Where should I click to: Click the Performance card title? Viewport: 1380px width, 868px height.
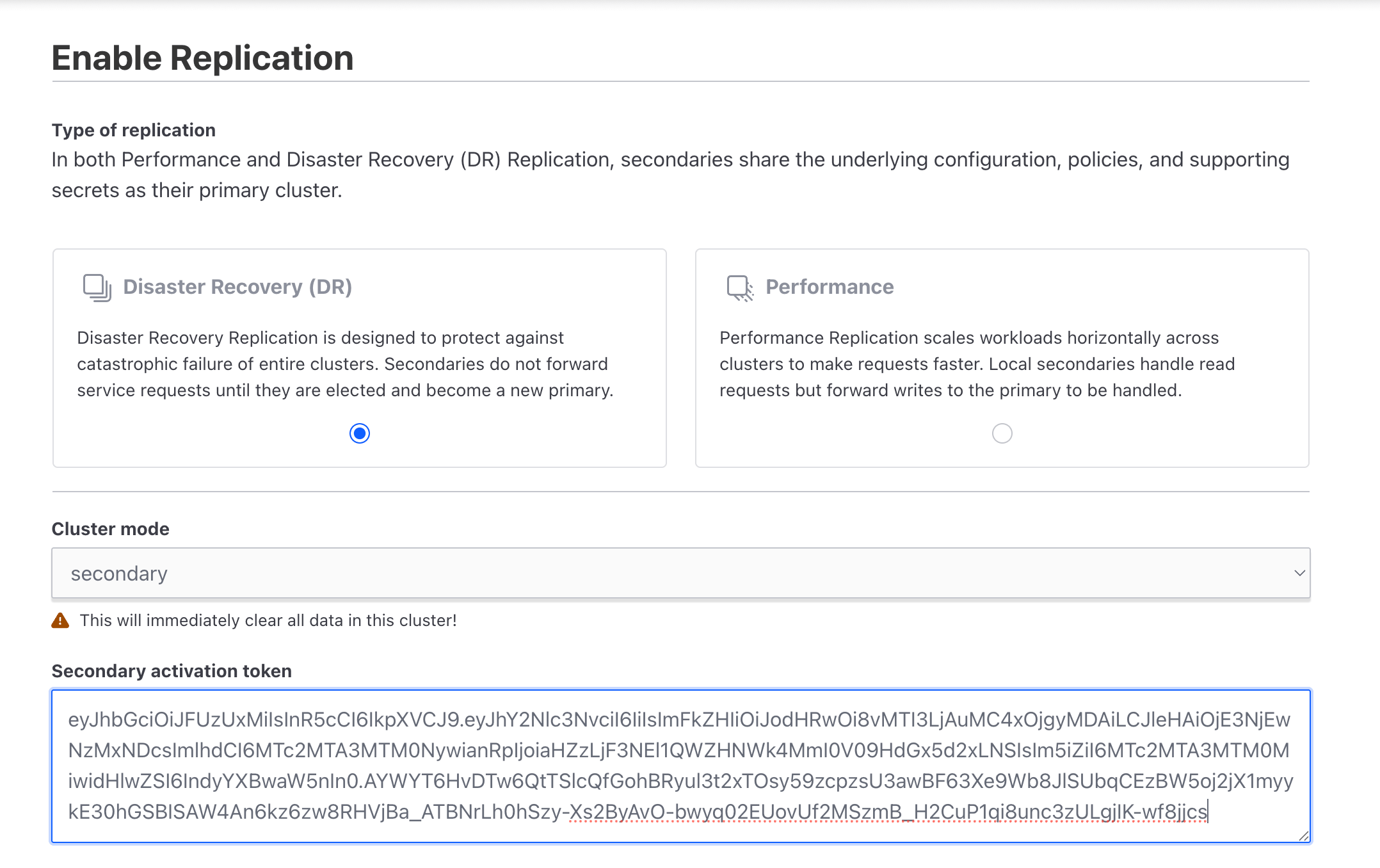[x=830, y=287]
